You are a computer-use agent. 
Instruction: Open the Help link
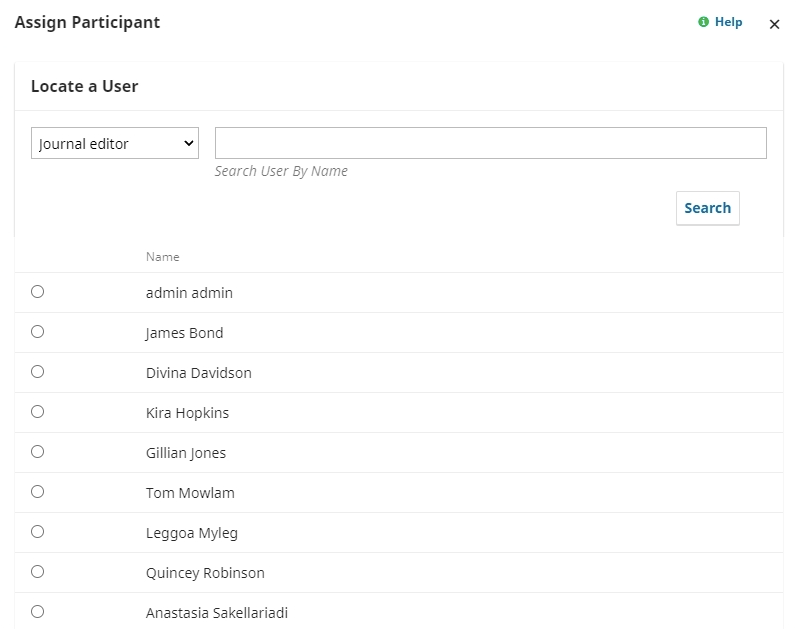728,22
